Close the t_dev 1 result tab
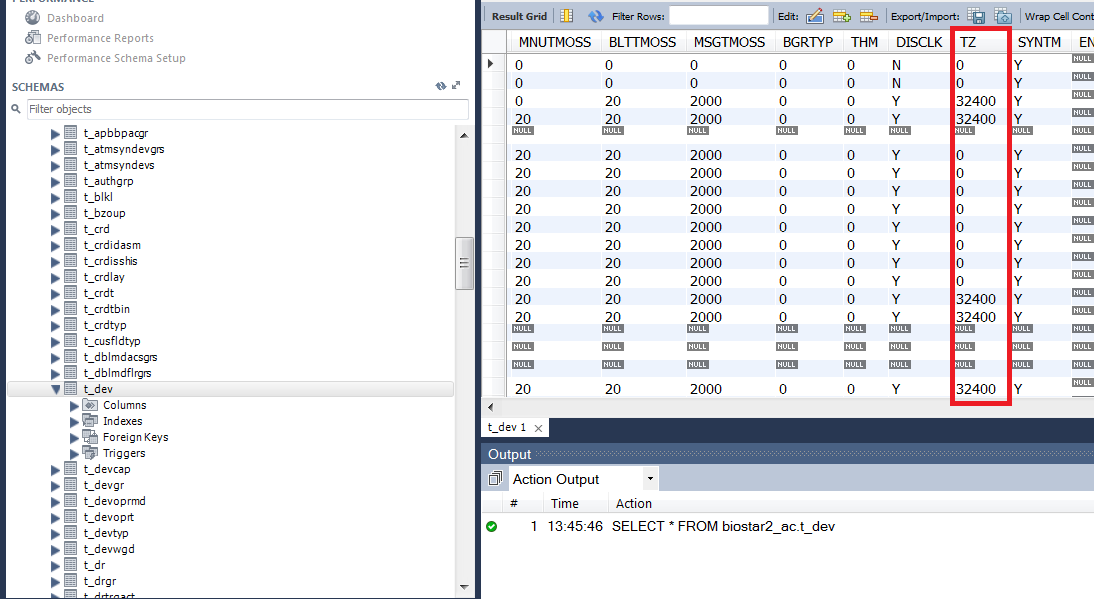The width and height of the screenshot is (1094, 599). pyautogui.click(x=538, y=428)
